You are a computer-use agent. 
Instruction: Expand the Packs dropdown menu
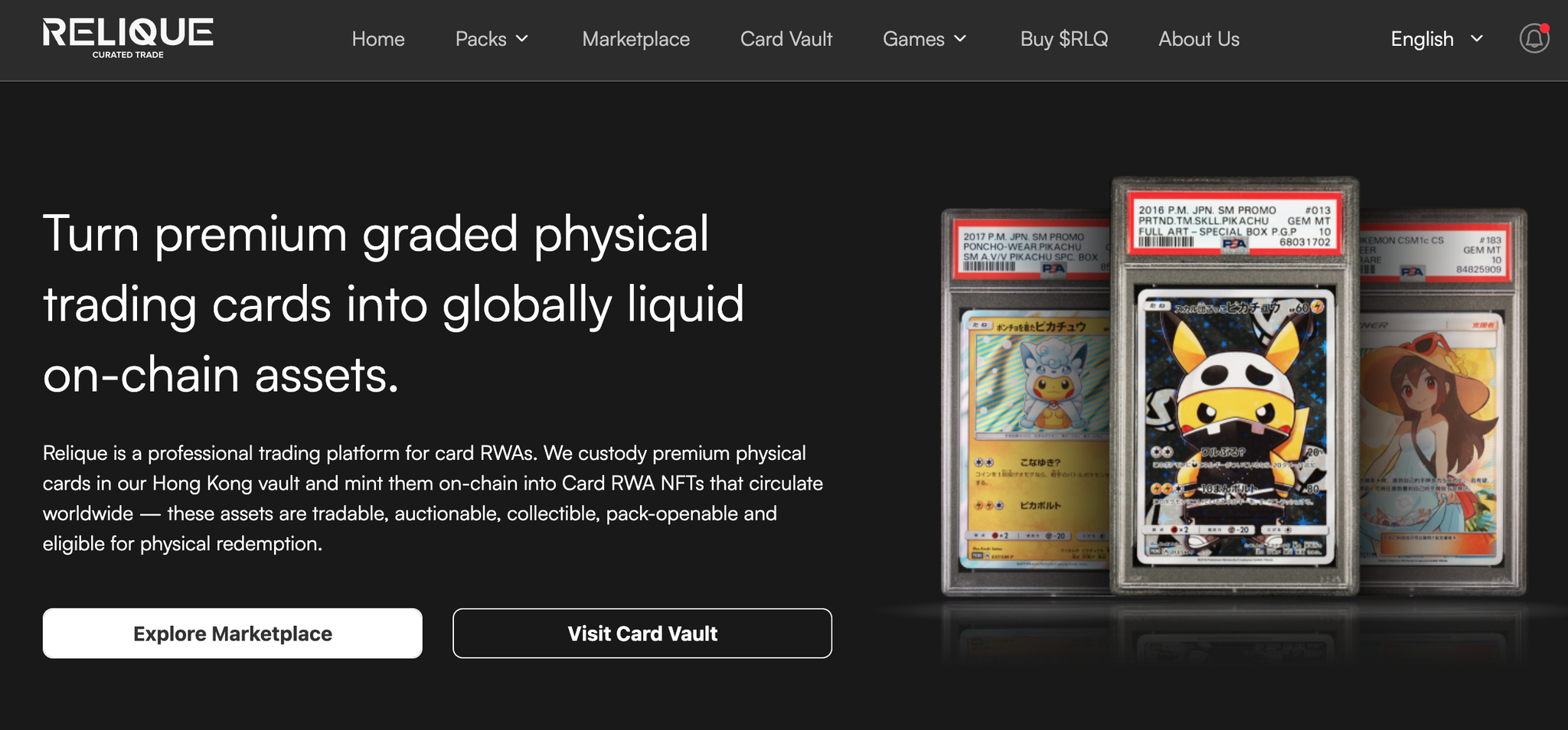(x=492, y=39)
